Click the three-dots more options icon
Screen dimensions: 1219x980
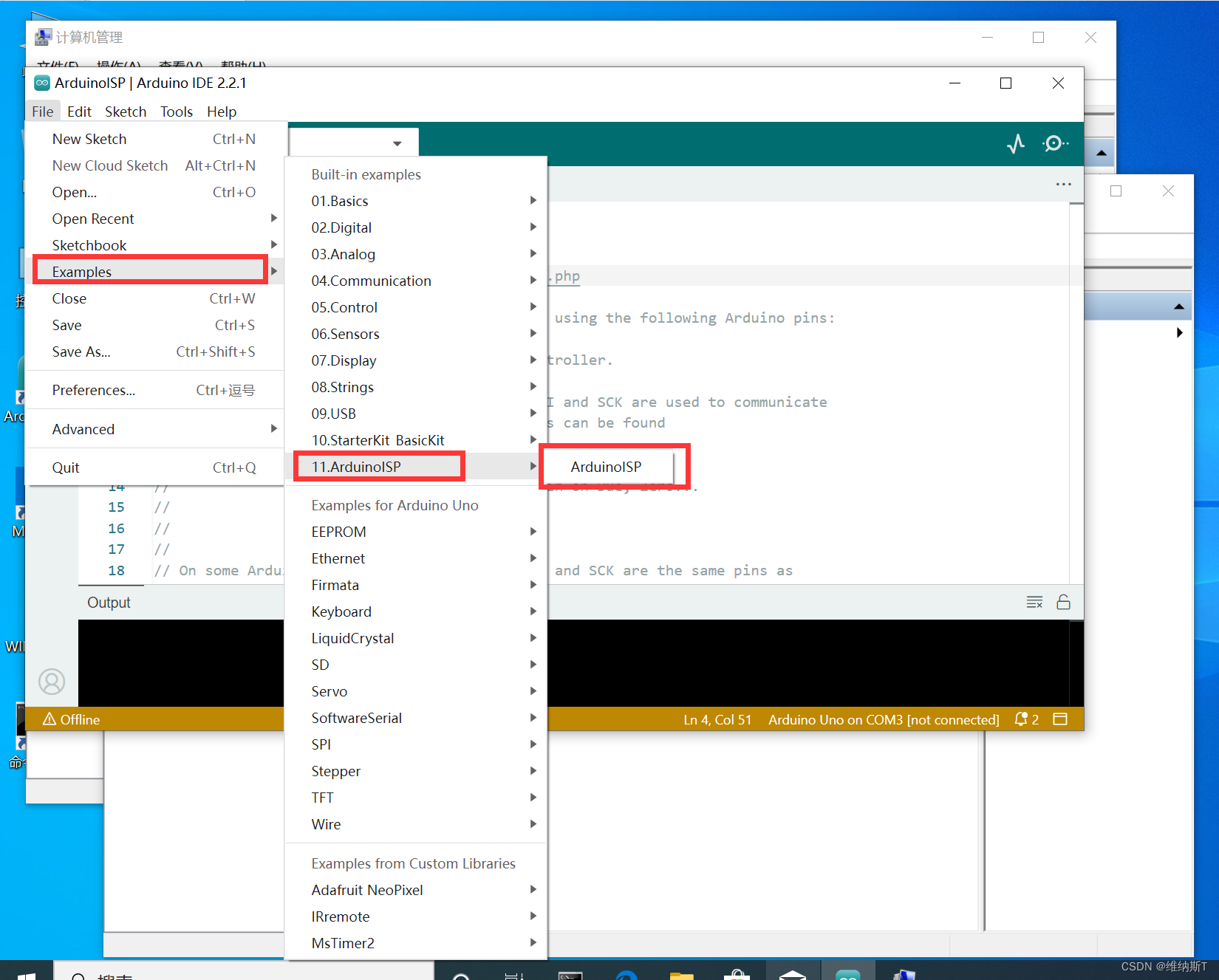[x=1063, y=184]
